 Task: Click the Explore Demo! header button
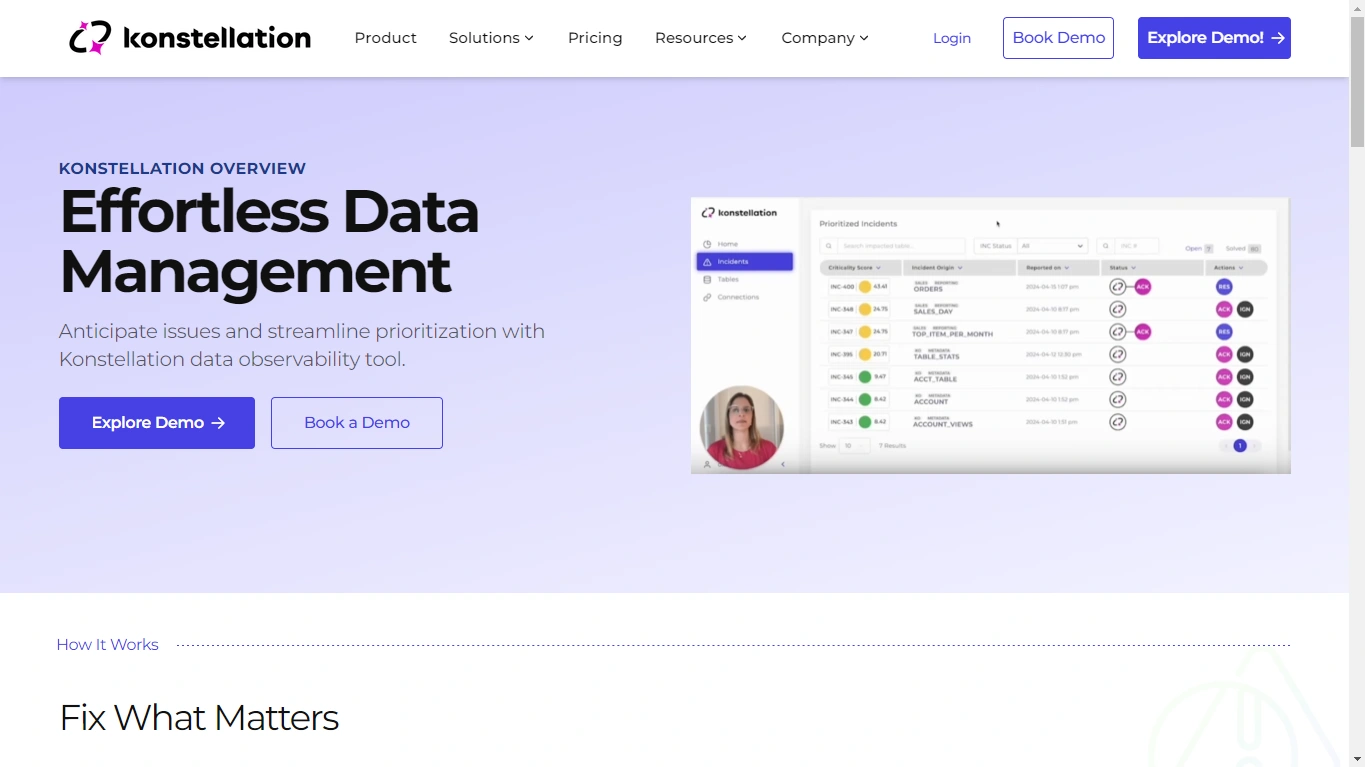tap(1214, 38)
